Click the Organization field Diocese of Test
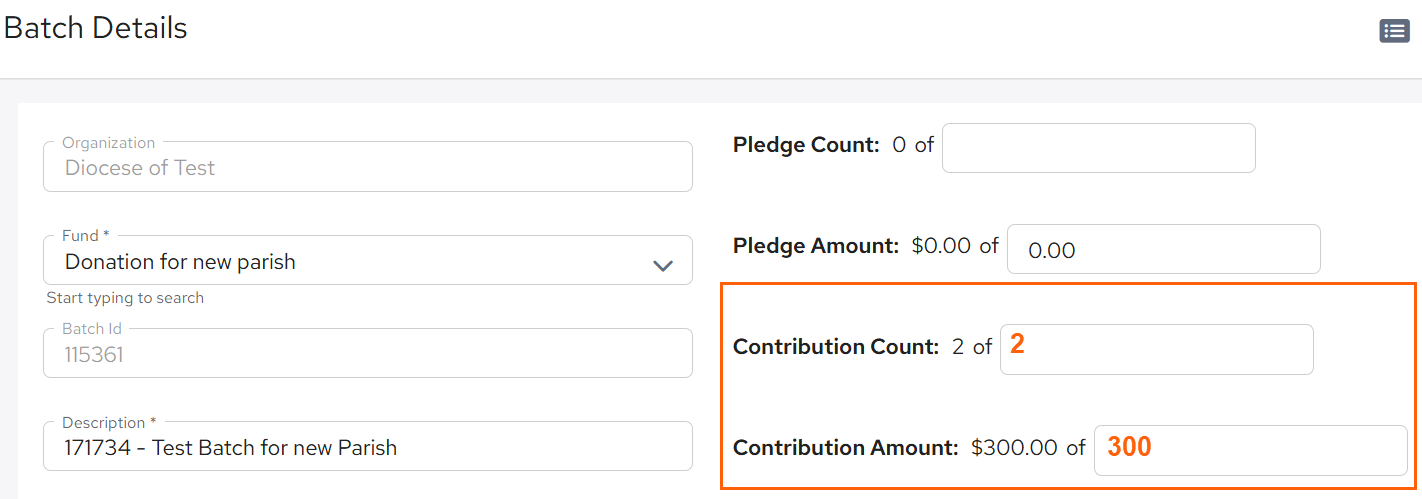 [x=368, y=166]
